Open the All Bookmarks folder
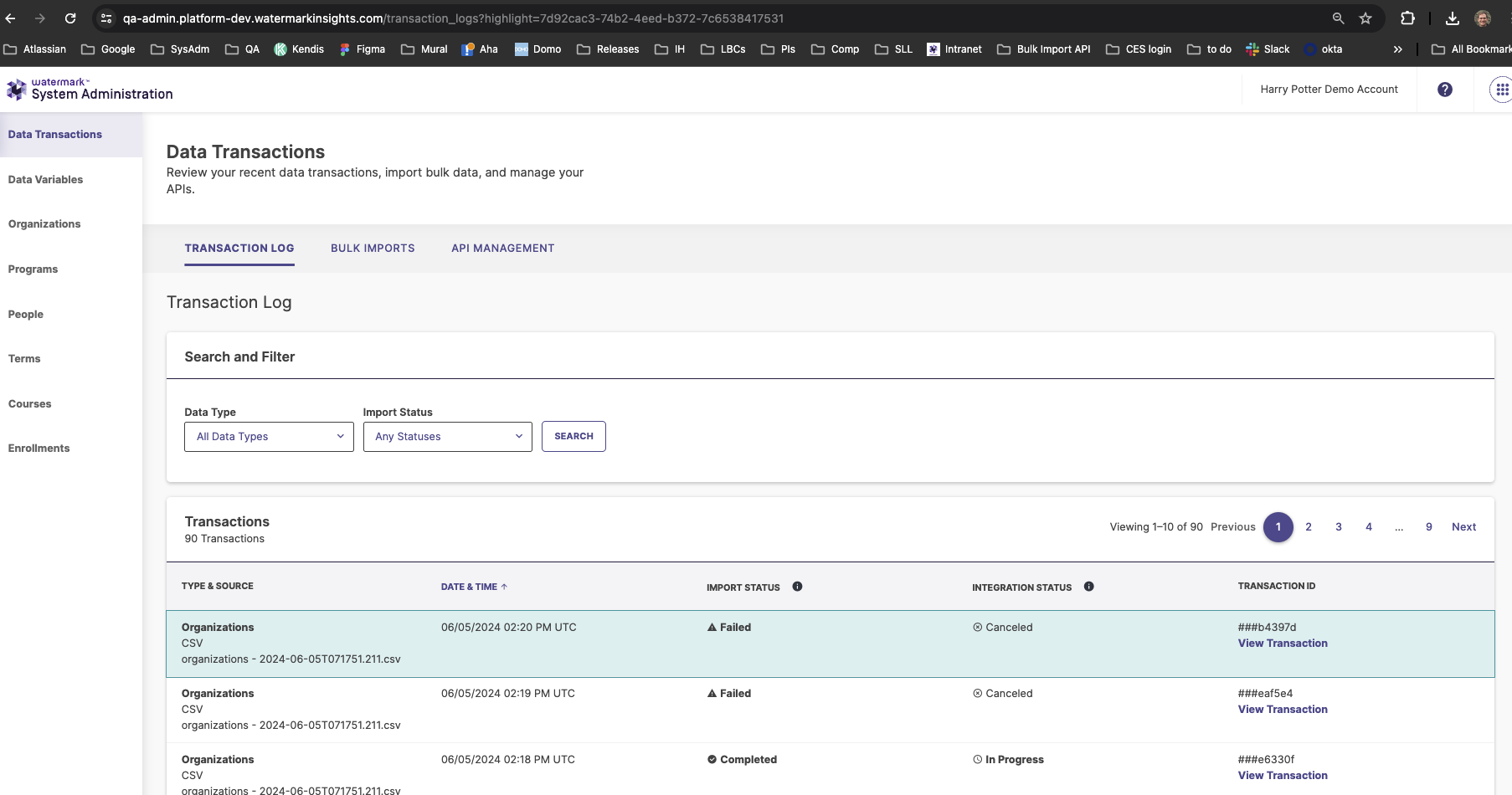The image size is (1512, 795). tap(1471, 49)
